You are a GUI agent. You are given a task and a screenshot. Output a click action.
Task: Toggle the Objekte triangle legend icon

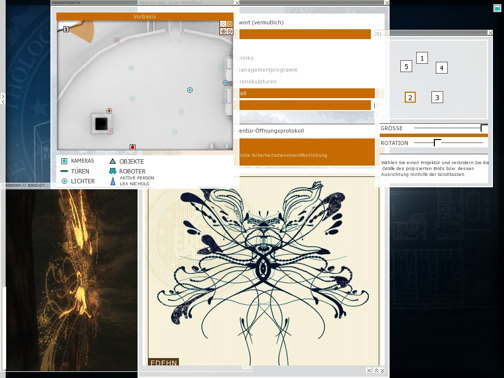point(113,161)
